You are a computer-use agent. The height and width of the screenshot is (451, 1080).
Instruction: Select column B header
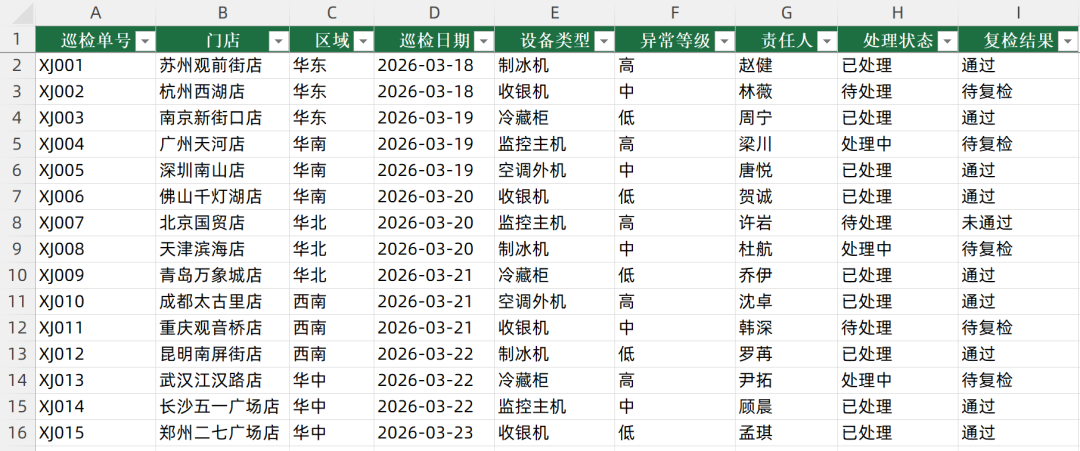coord(222,12)
